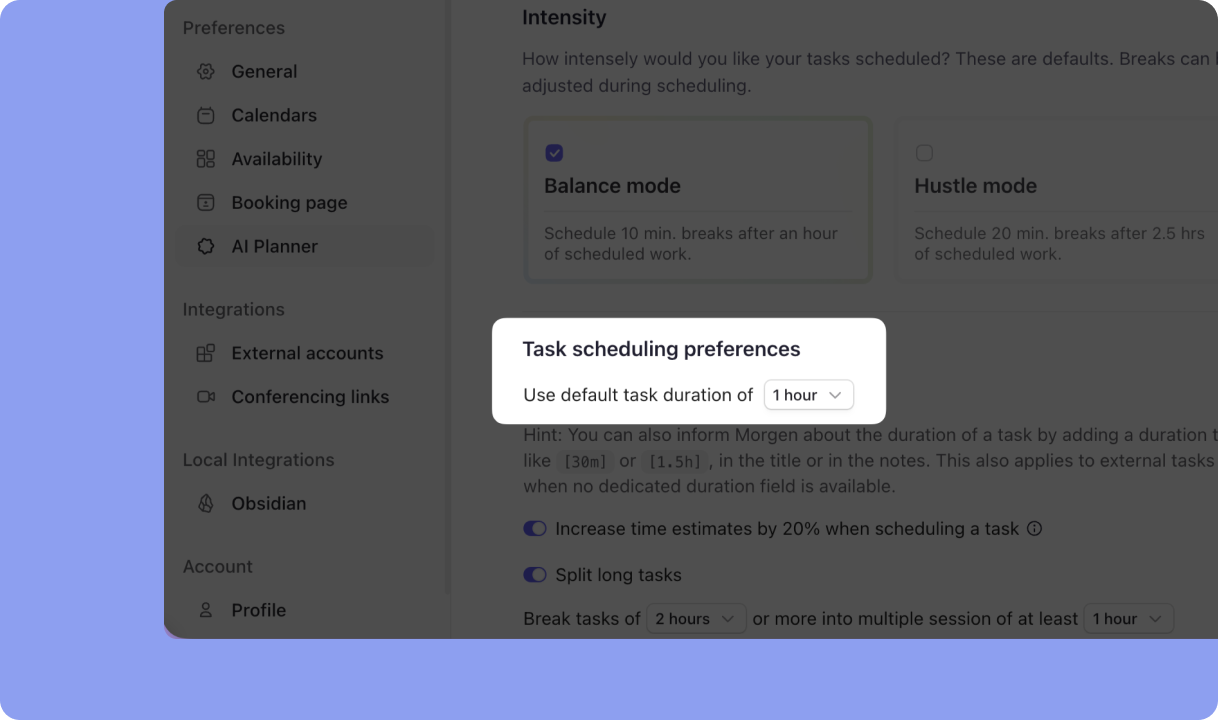Open Conferencing links via camera icon
The image size is (1218, 720).
[205, 397]
